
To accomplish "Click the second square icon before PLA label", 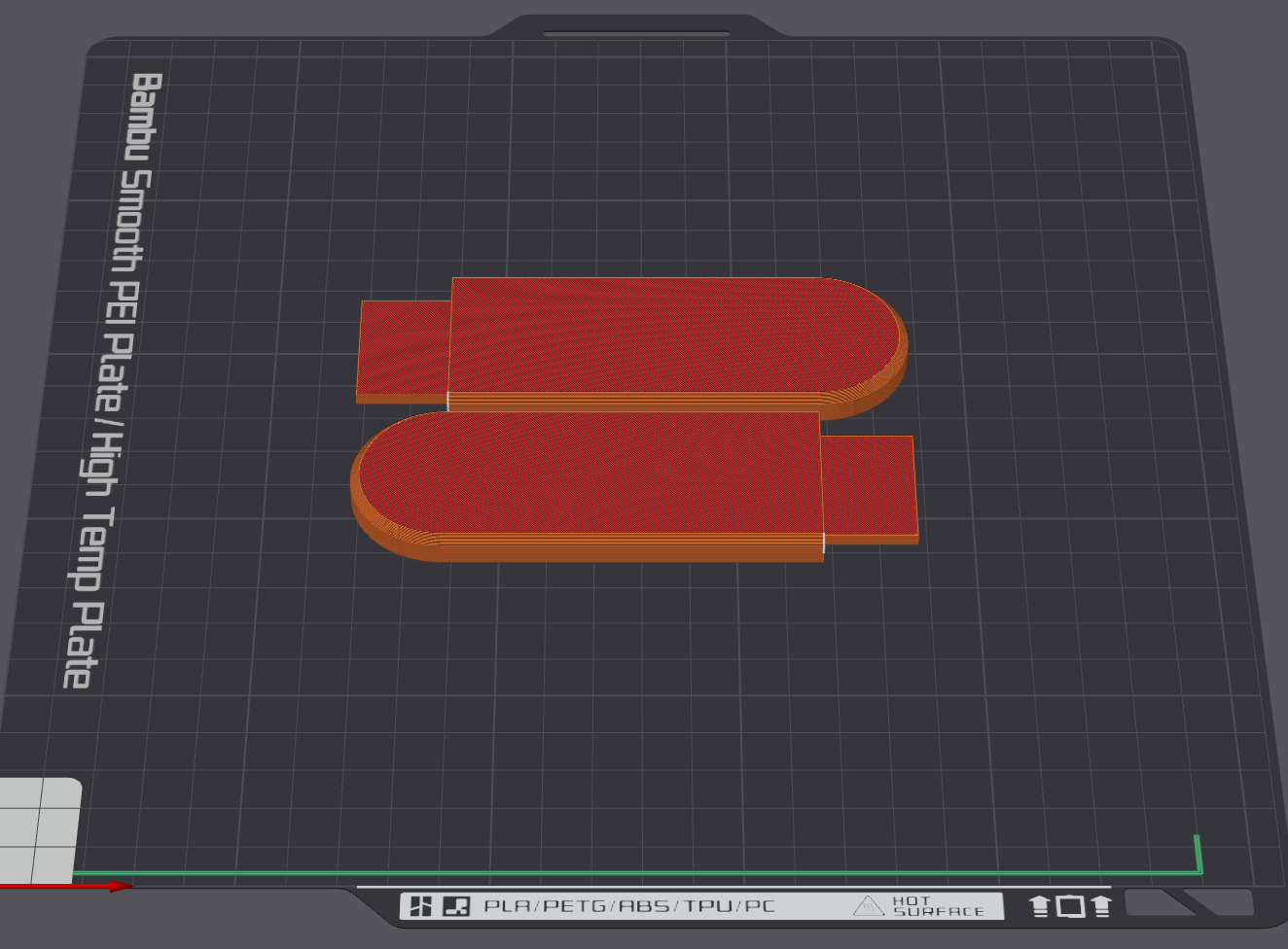I will point(456,906).
